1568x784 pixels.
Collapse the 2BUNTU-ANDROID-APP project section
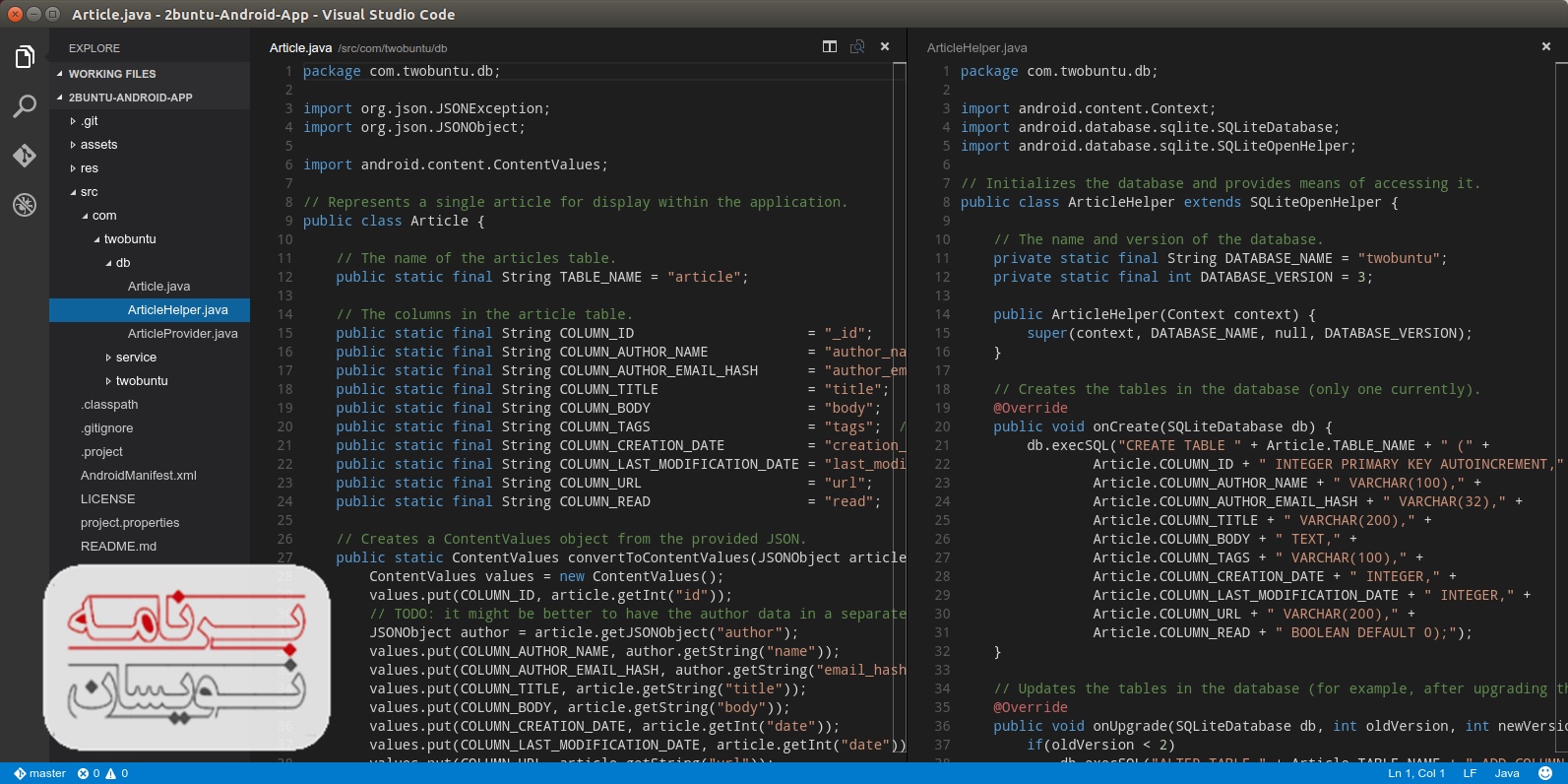[130, 98]
